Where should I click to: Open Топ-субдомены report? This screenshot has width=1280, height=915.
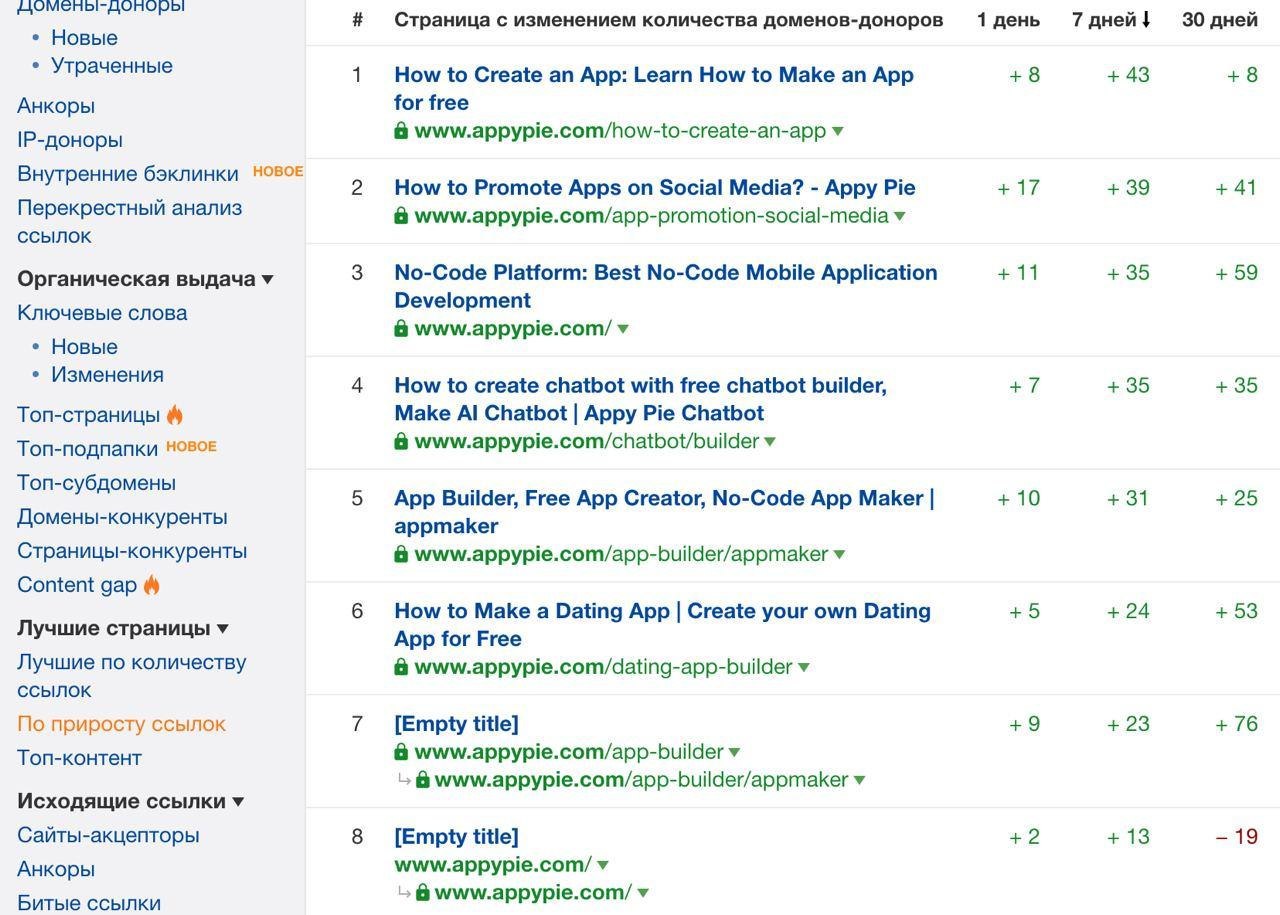coord(96,482)
